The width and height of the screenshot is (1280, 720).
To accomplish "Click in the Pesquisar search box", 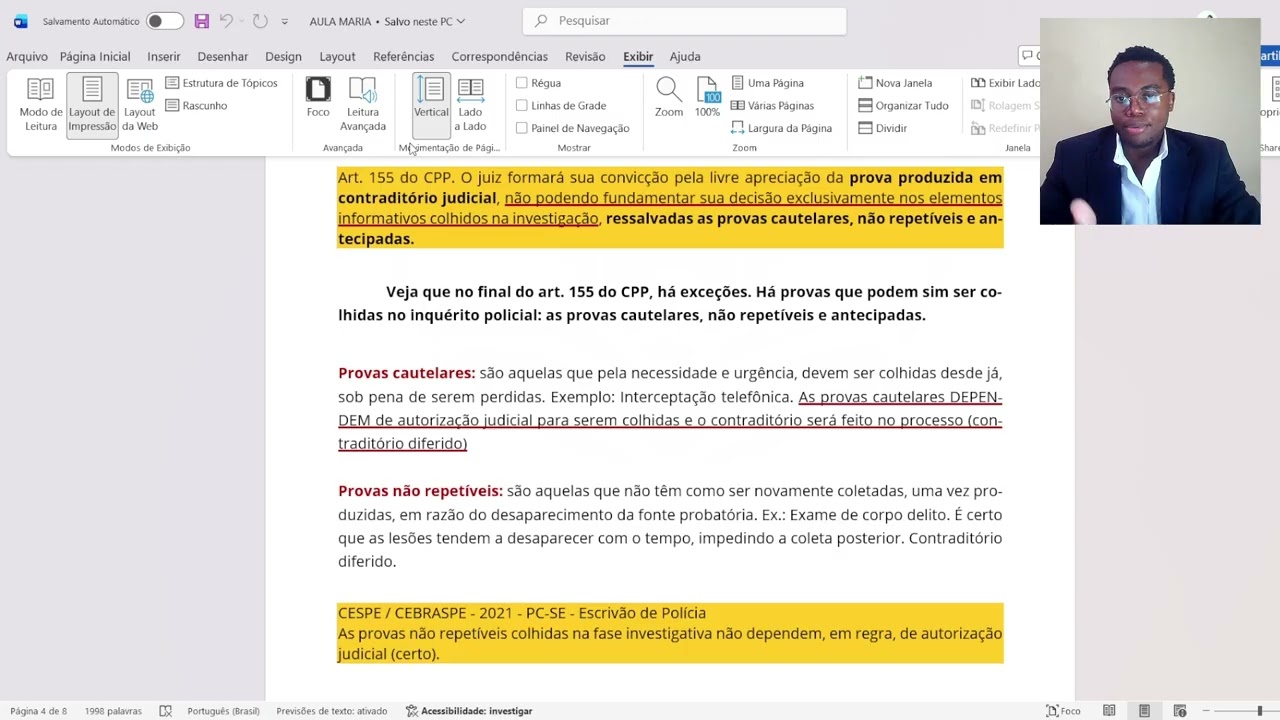I will click(684, 21).
